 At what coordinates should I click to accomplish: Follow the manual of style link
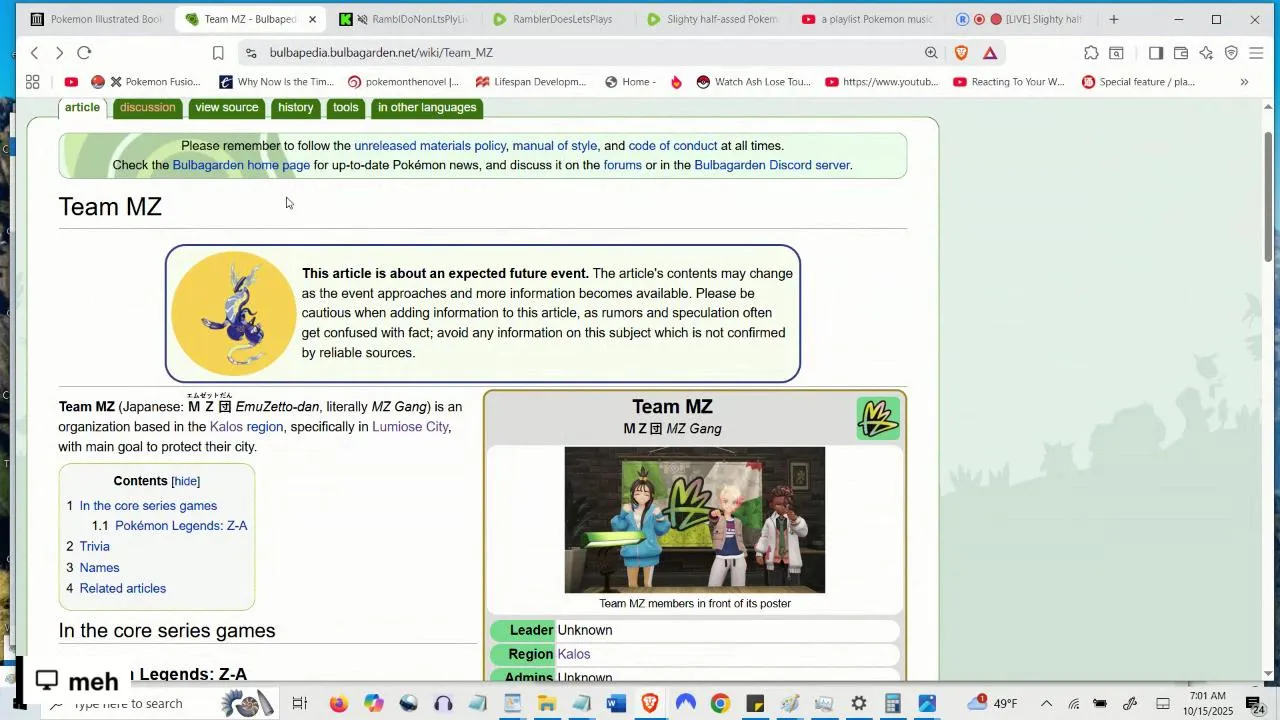[555, 146]
